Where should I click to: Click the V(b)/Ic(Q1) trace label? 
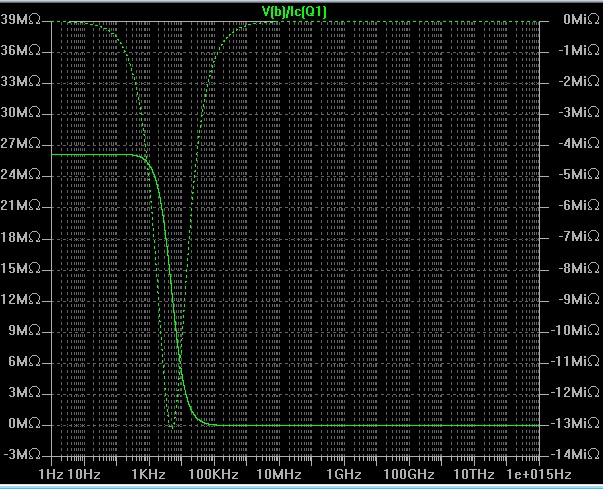(294, 12)
